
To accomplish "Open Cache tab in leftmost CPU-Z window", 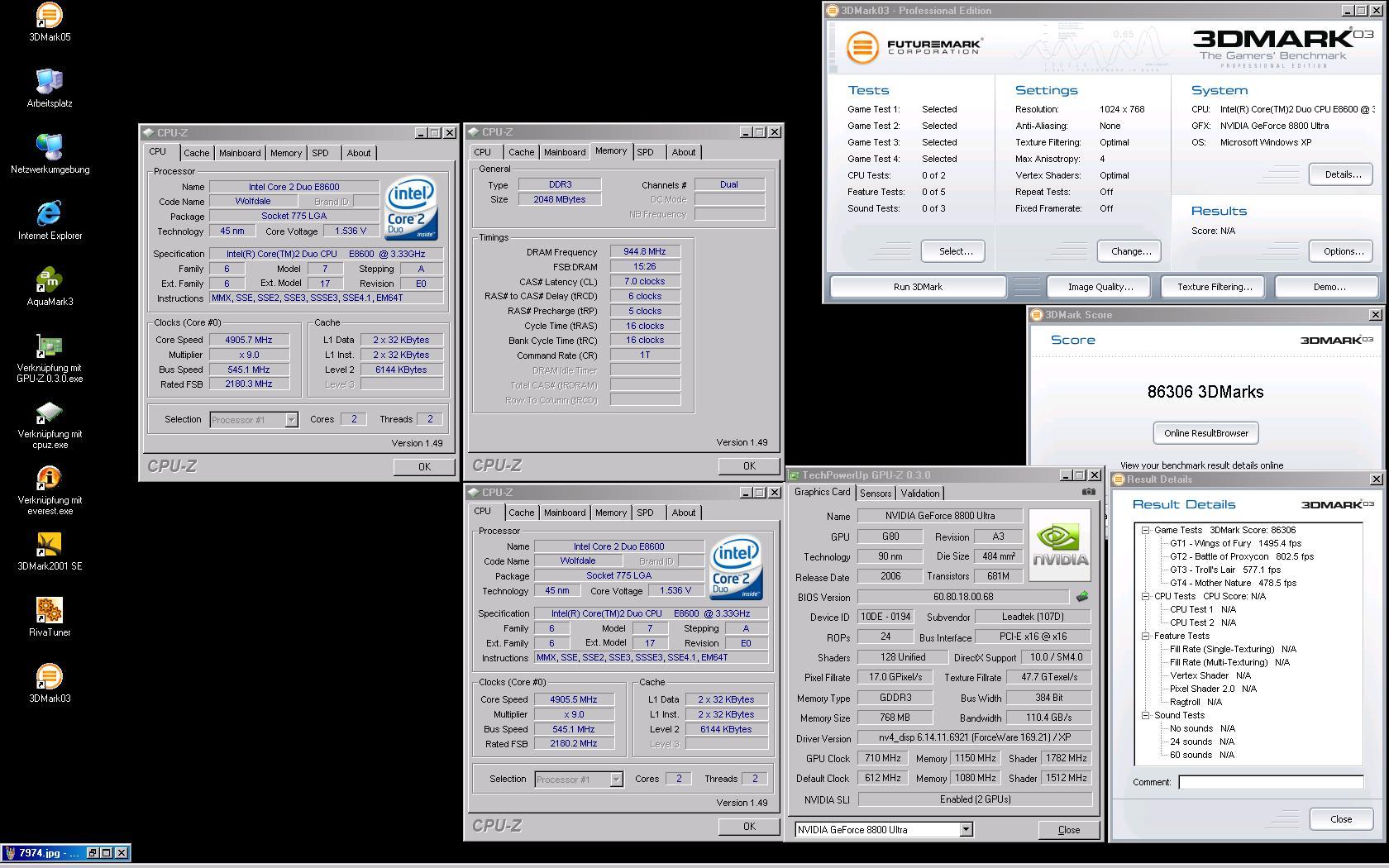I will (197, 153).
